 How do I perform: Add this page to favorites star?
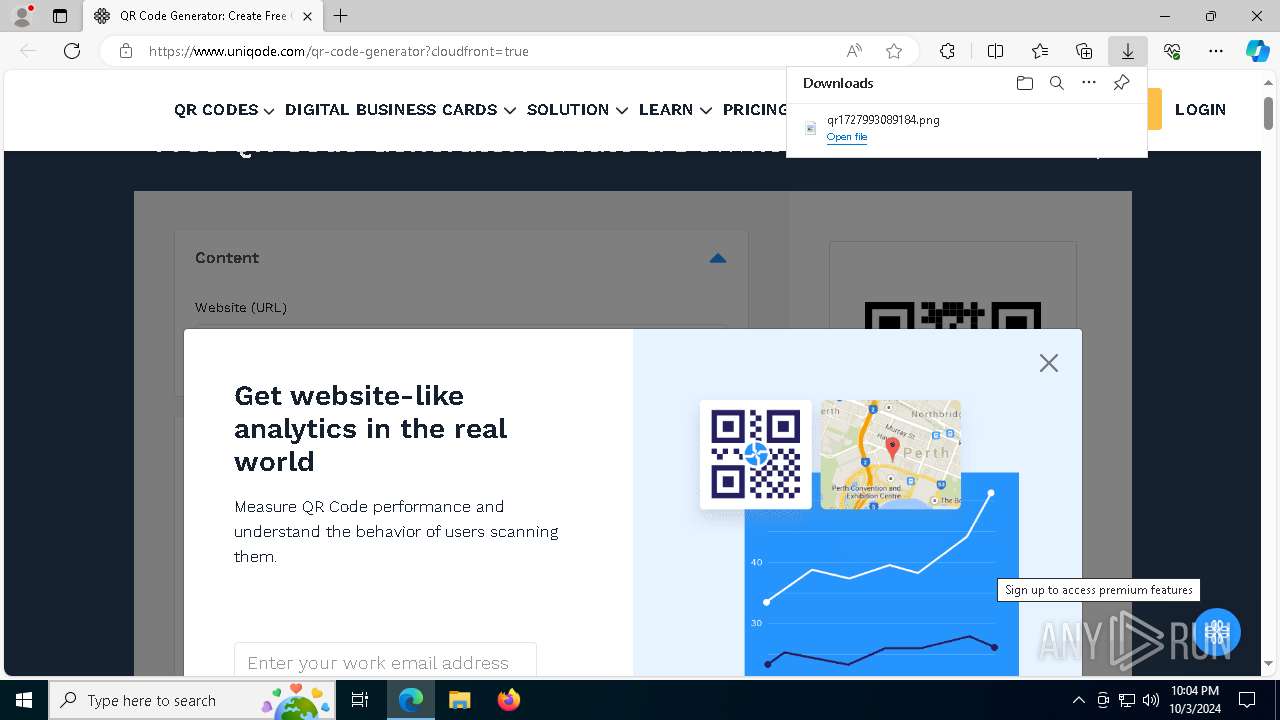[894, 51]
